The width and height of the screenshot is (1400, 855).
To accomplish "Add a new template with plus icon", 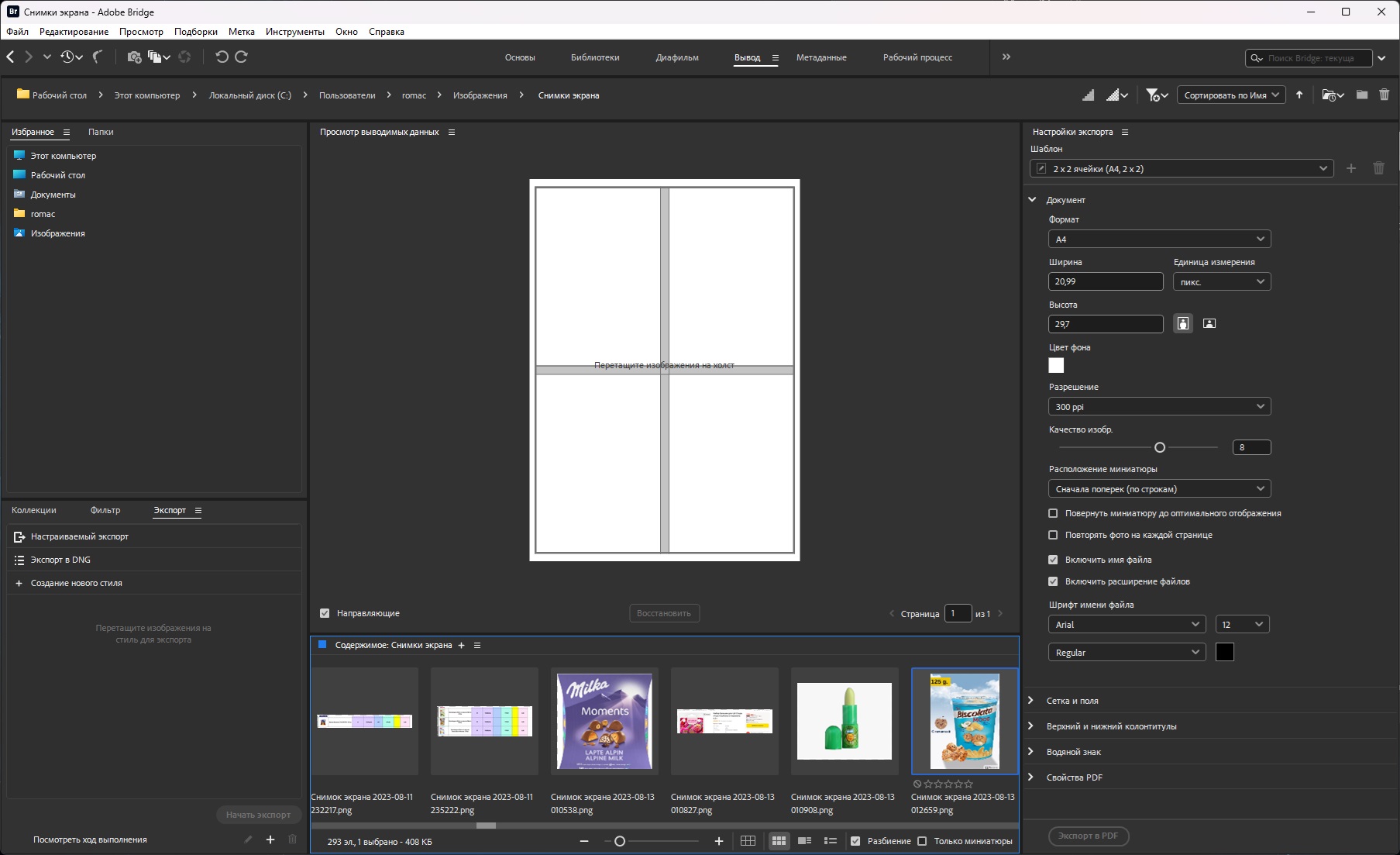I will 1351,168.
